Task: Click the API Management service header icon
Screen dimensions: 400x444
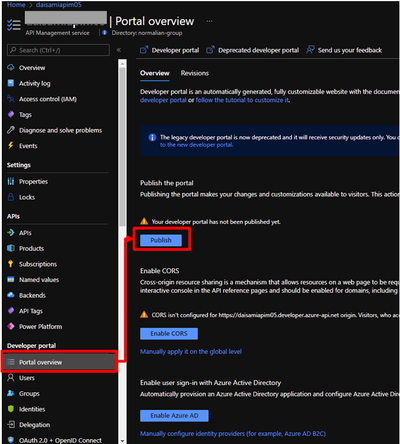Action: pyautogui.click(x=14, y=25)
